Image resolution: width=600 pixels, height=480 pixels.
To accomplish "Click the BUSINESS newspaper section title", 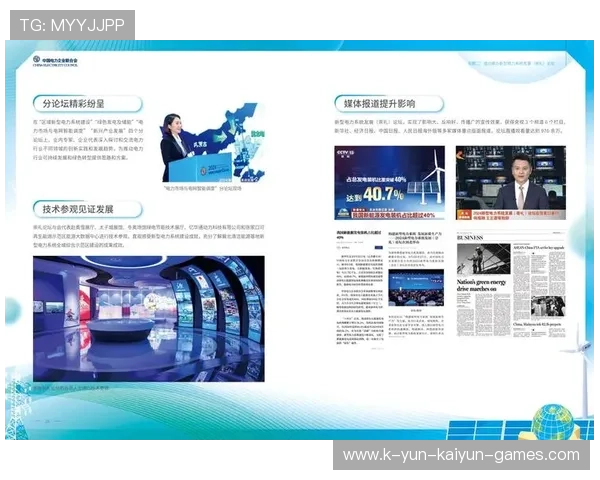I will tap(470, 238).
